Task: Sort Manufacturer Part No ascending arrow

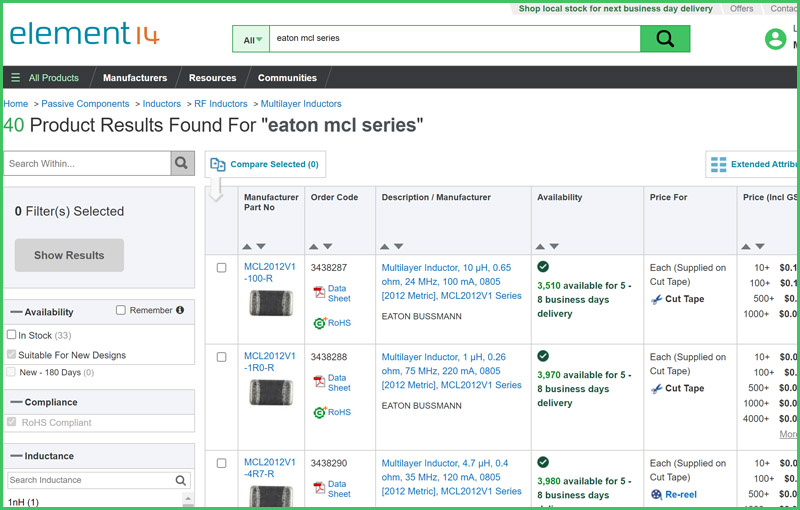Action: 247,246
